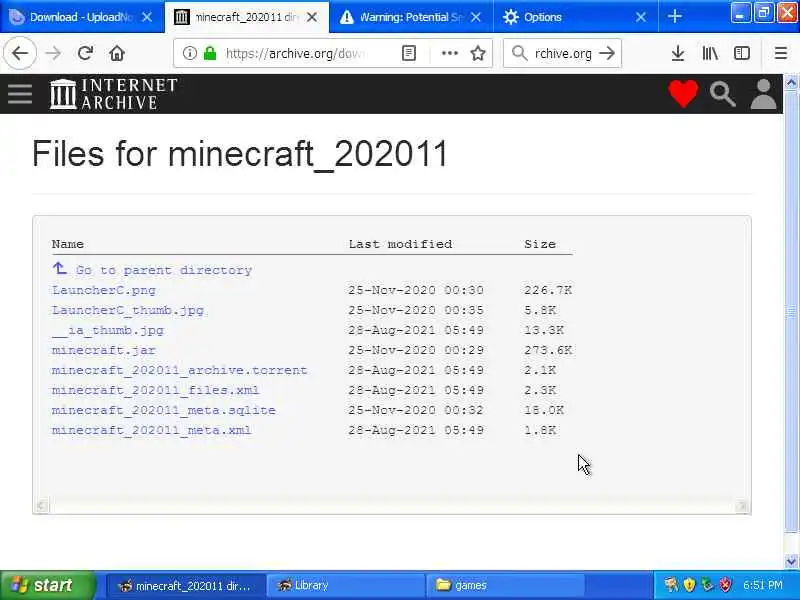Open minecraft_202011_files.xml link

(155, 390)
